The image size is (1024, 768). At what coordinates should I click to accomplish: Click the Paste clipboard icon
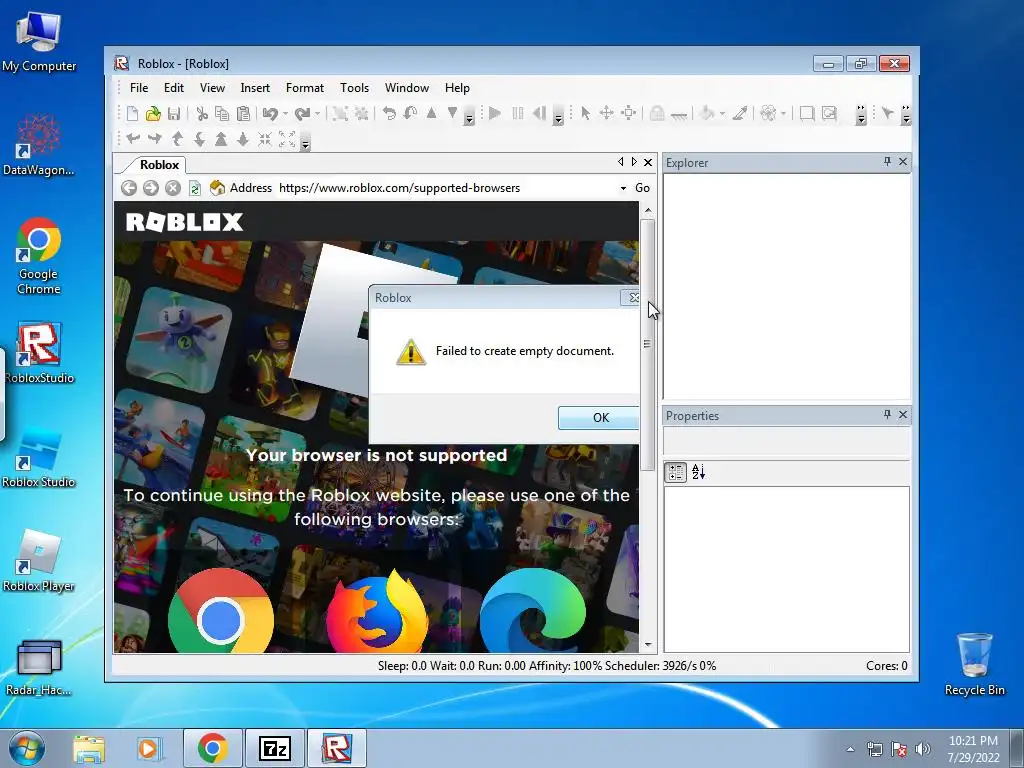(x=243, y=114)
